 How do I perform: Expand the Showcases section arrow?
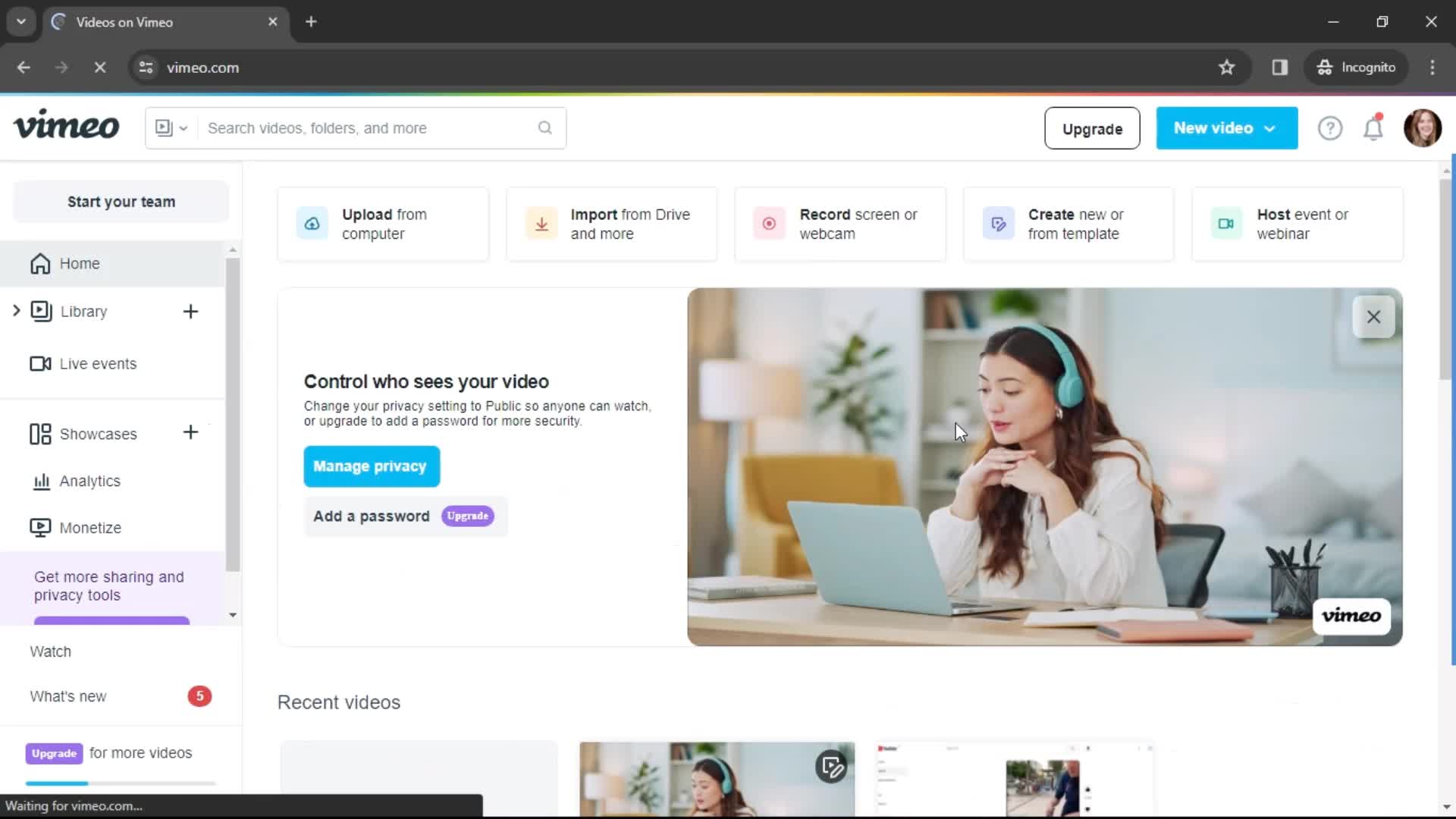pos(15,433)
